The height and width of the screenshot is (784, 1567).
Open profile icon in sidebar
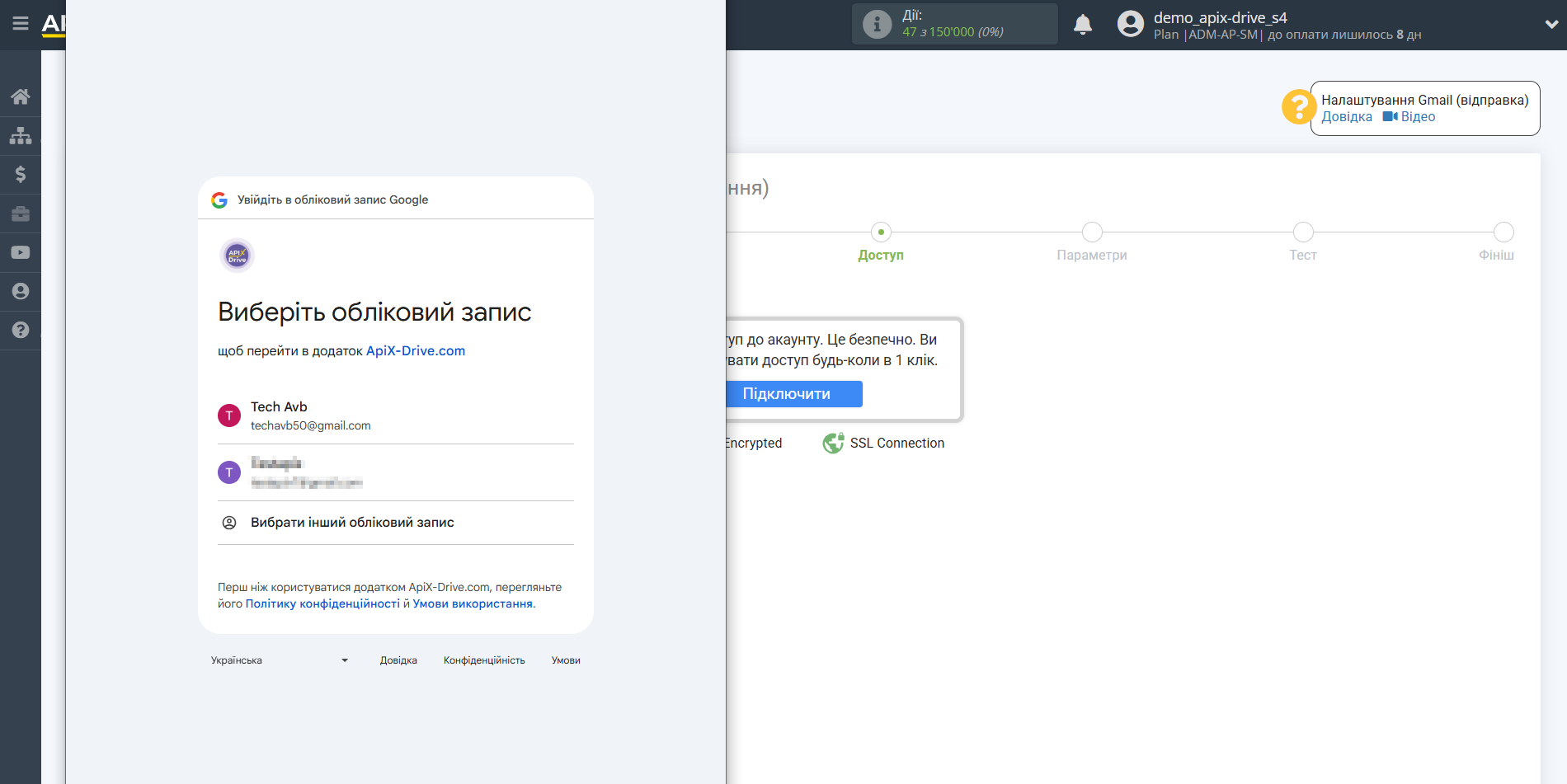click(x=21, y=291)
